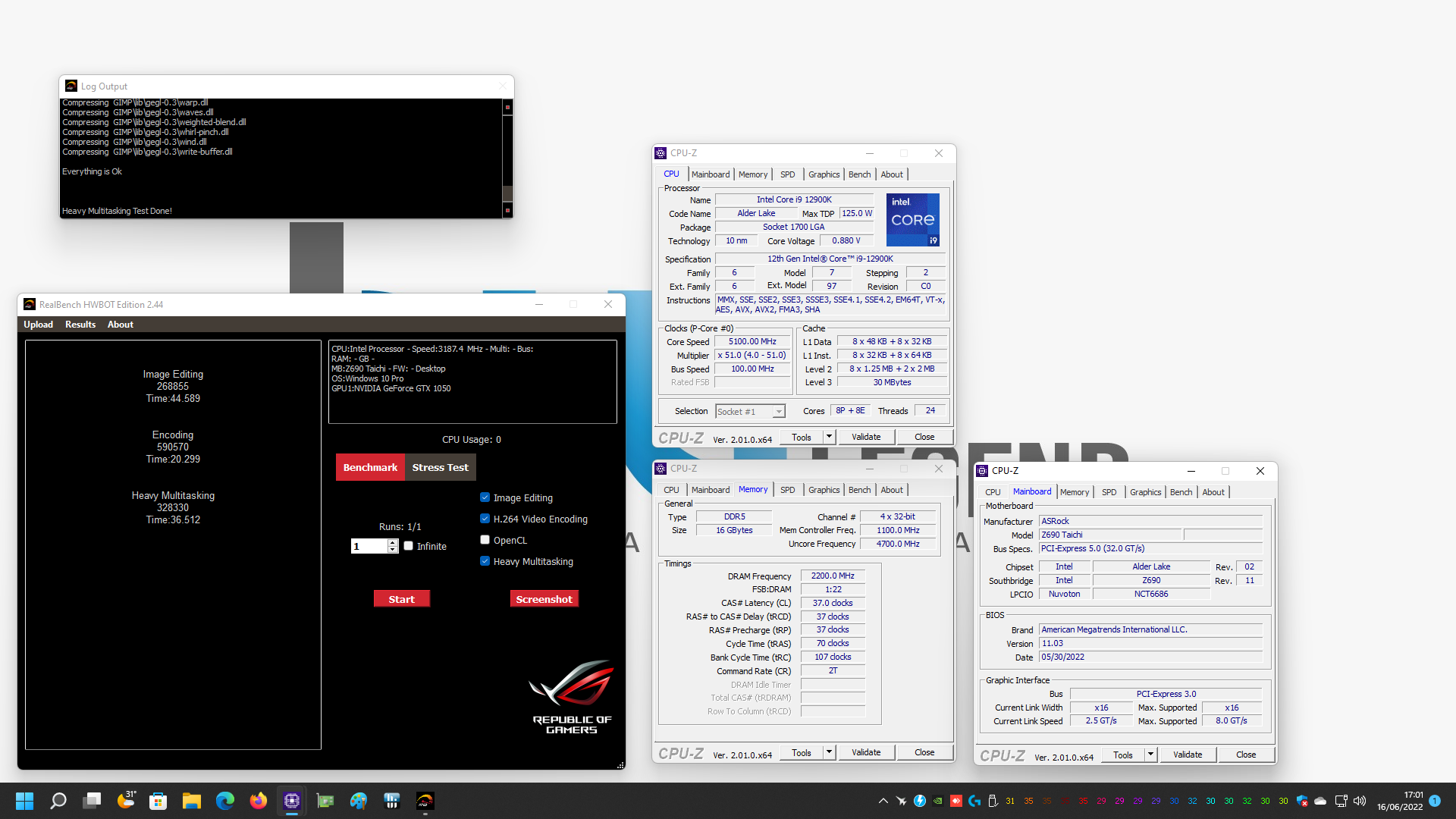The width and height of the screenshot is (1456, 819).
Task: Click Intel Core i9 logo in CPU-Z
Action: coord(913,220)
